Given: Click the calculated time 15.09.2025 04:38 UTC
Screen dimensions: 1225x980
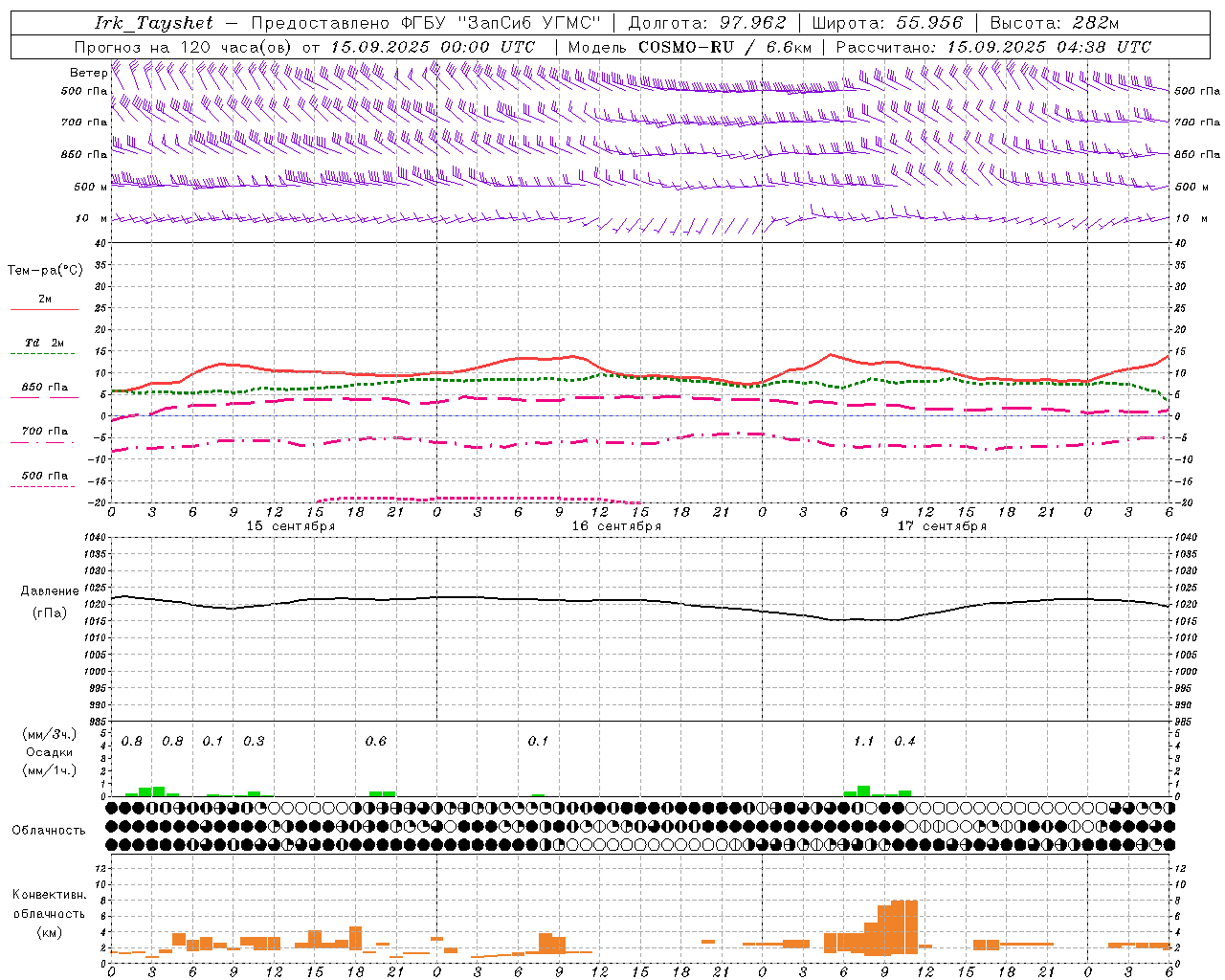Looking at the screenshot, I should tap(1049, 47).
